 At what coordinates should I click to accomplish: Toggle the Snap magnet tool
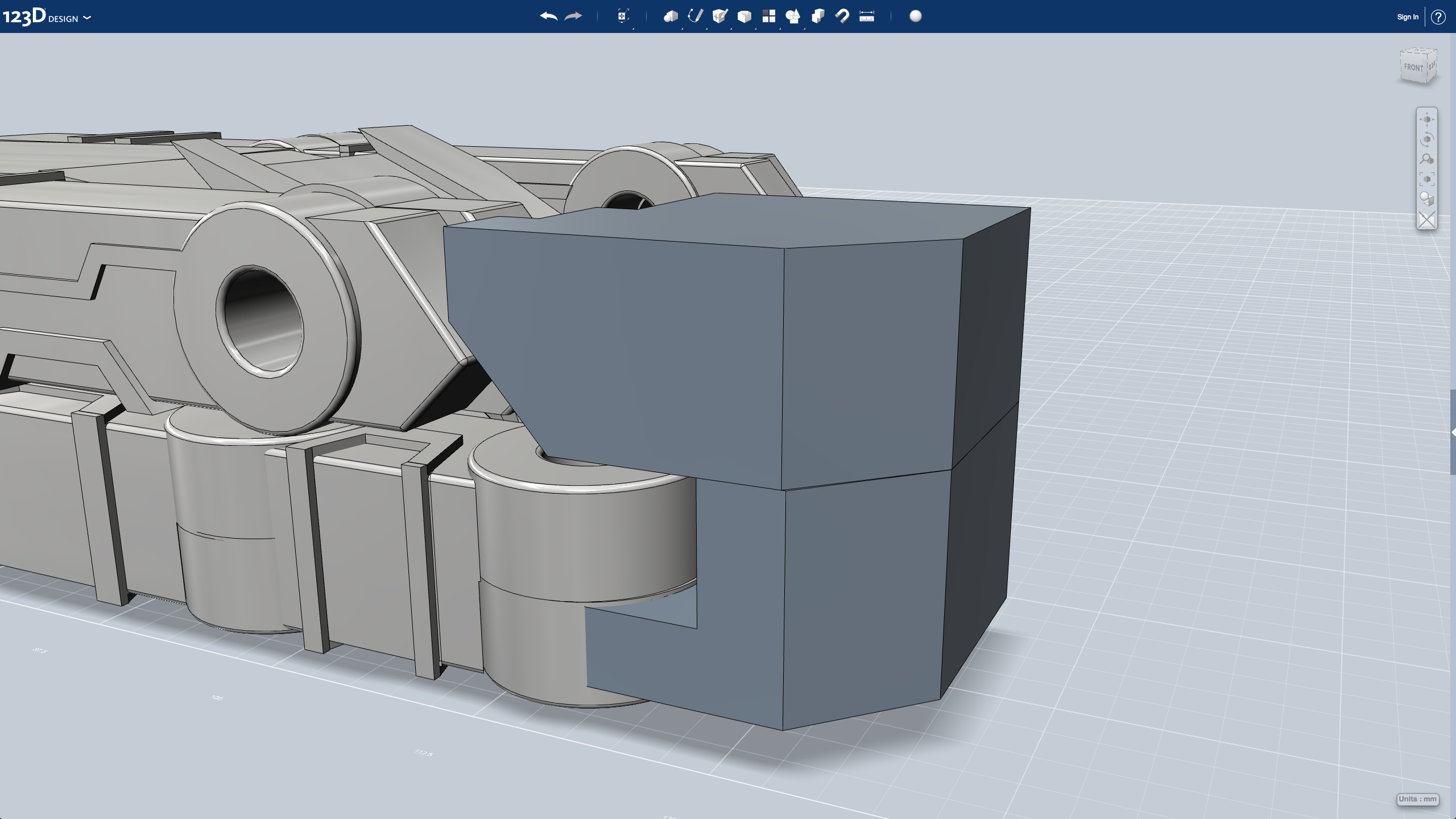click(842, 16)
